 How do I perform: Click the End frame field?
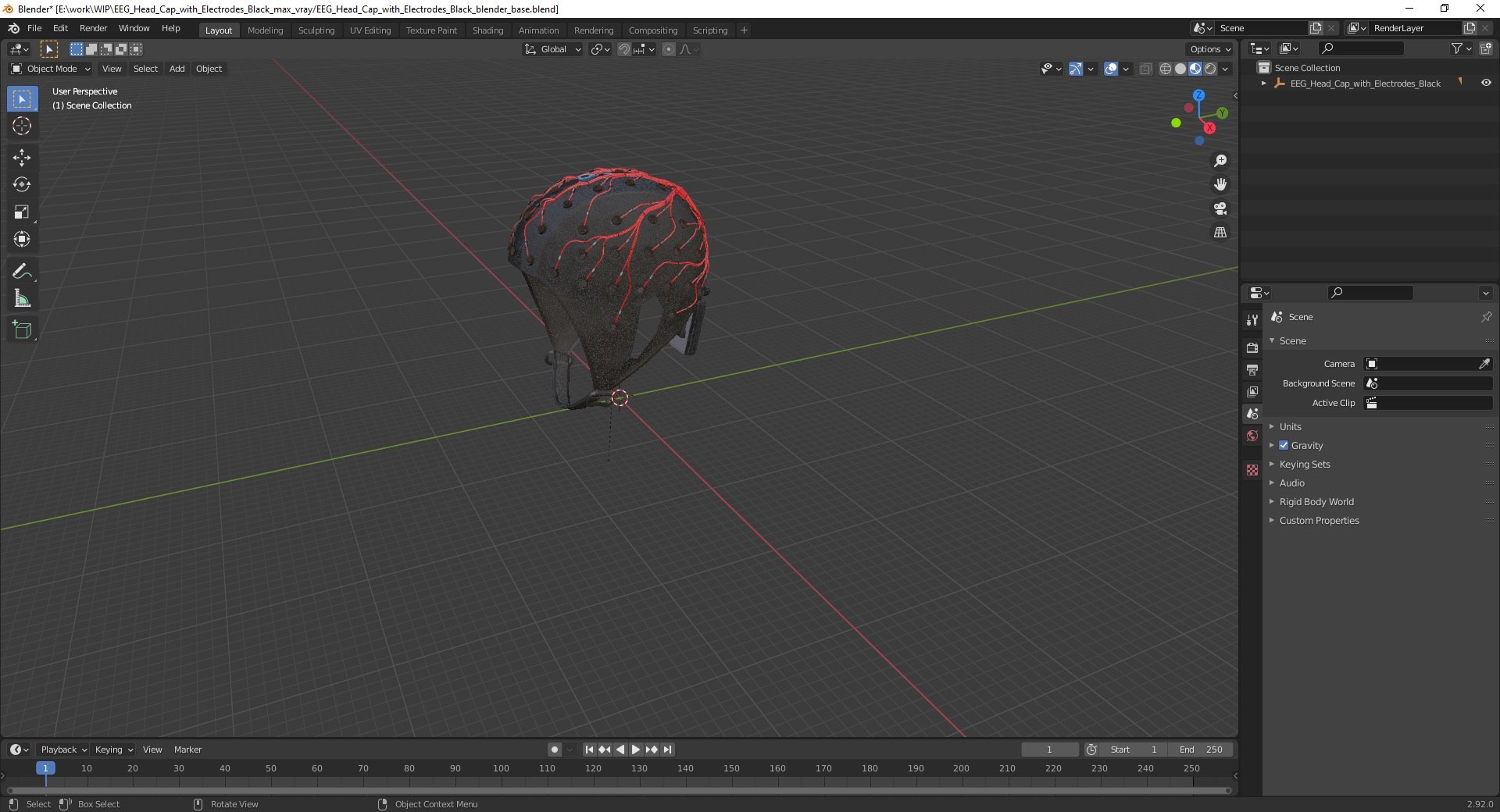point(1202,750)
